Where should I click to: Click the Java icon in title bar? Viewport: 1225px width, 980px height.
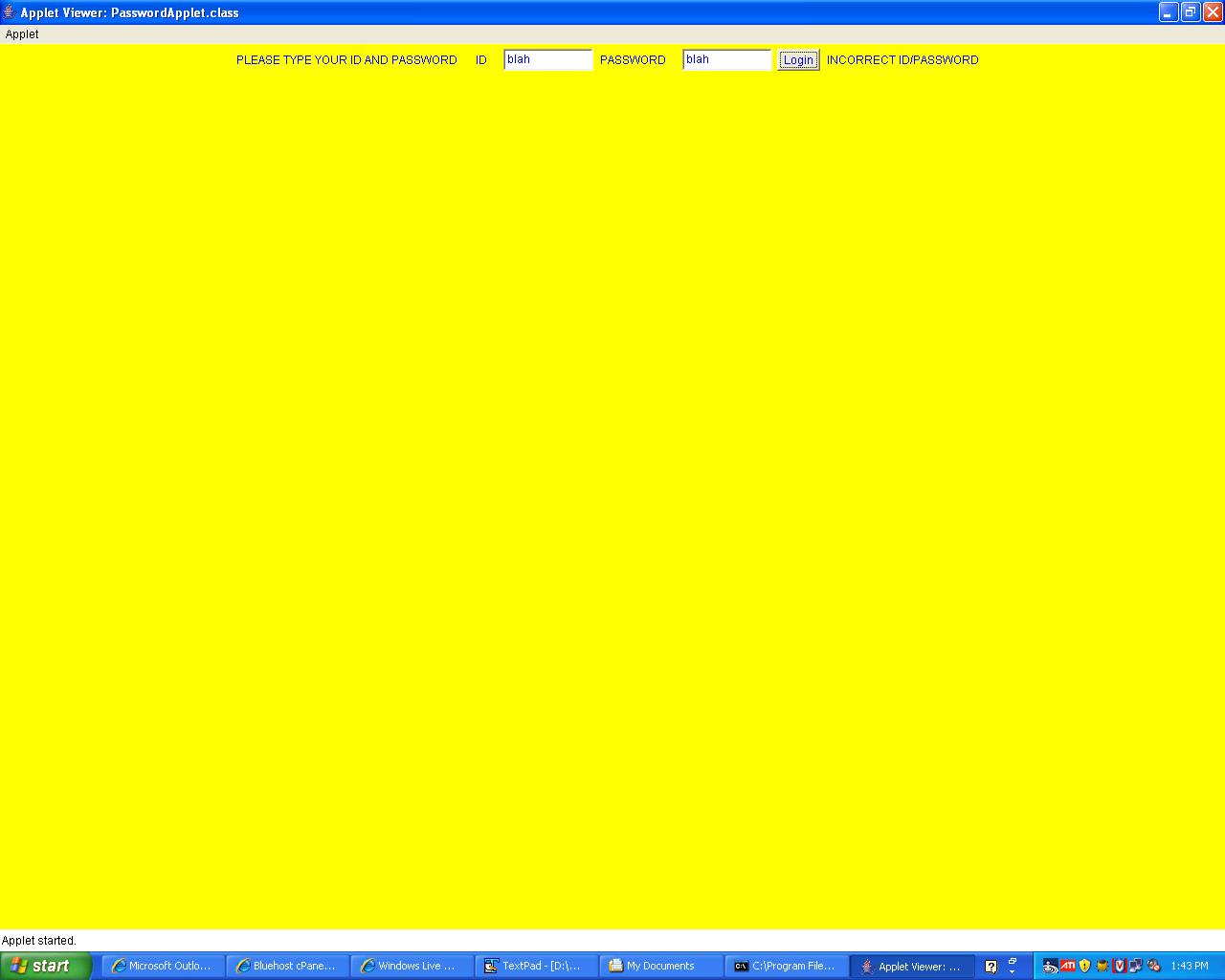pyautogui.click(x=10, y=12)
